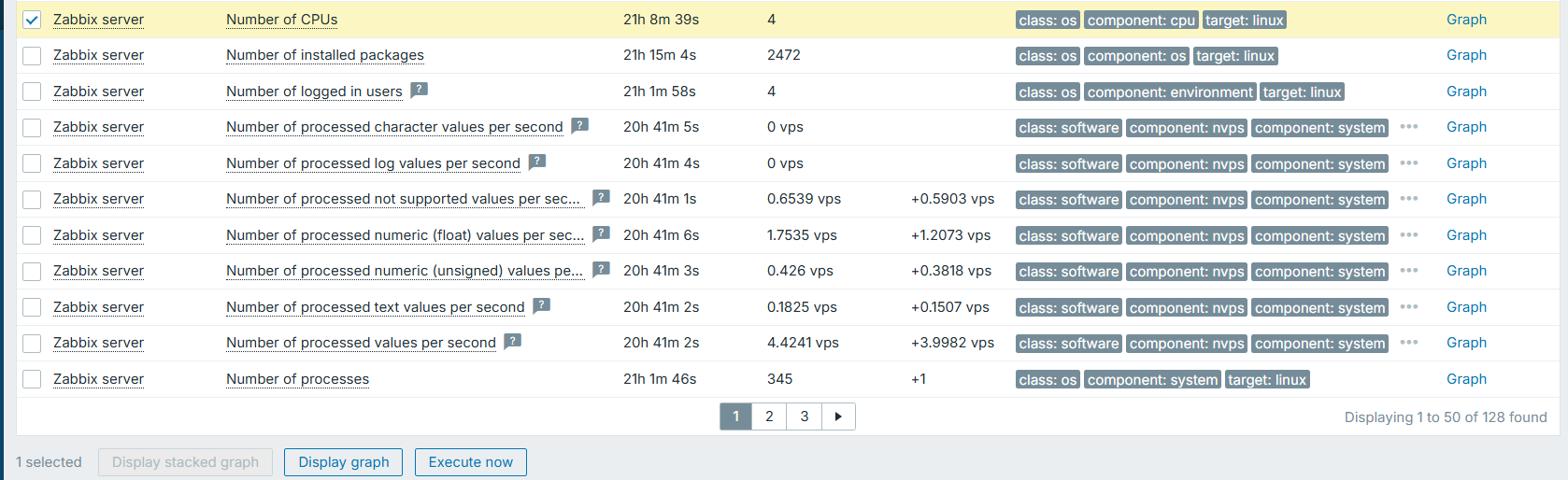
Task: Open Graph link for Number of CPUs
Action: (1466, 20)
